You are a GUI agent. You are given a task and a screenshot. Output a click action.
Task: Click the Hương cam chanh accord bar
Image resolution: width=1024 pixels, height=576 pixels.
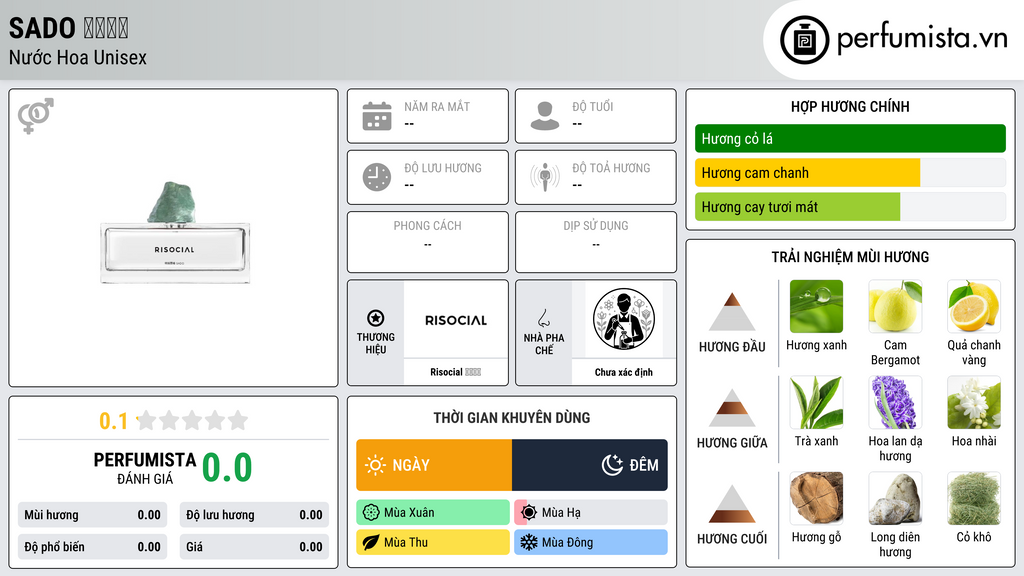coord(850,172)
